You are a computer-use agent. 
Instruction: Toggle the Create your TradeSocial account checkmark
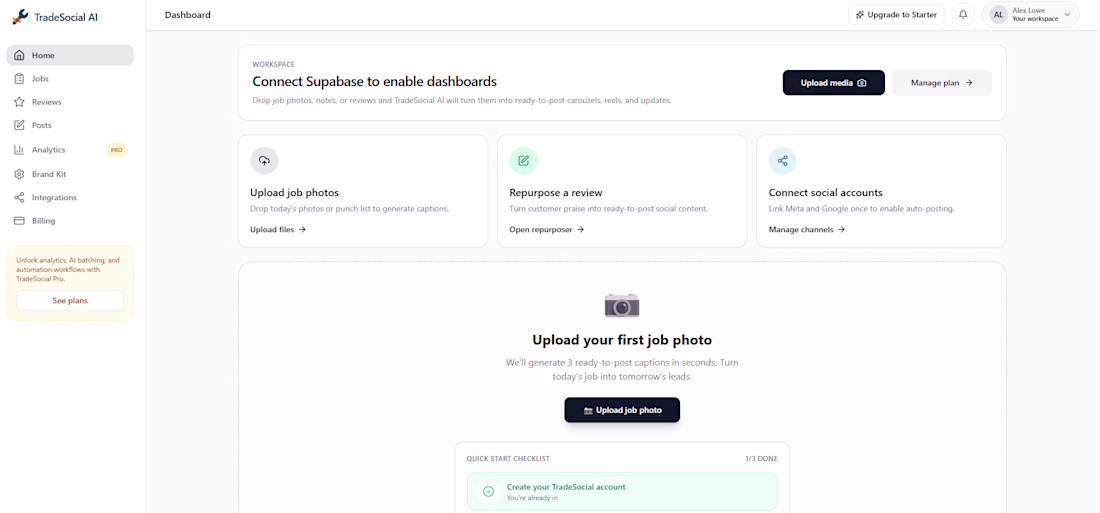488,491
